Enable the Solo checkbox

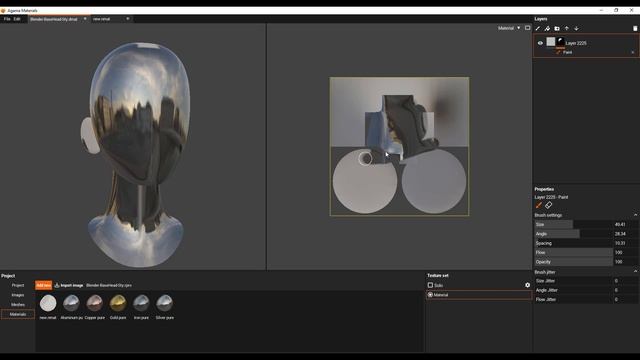coord(430,285)
